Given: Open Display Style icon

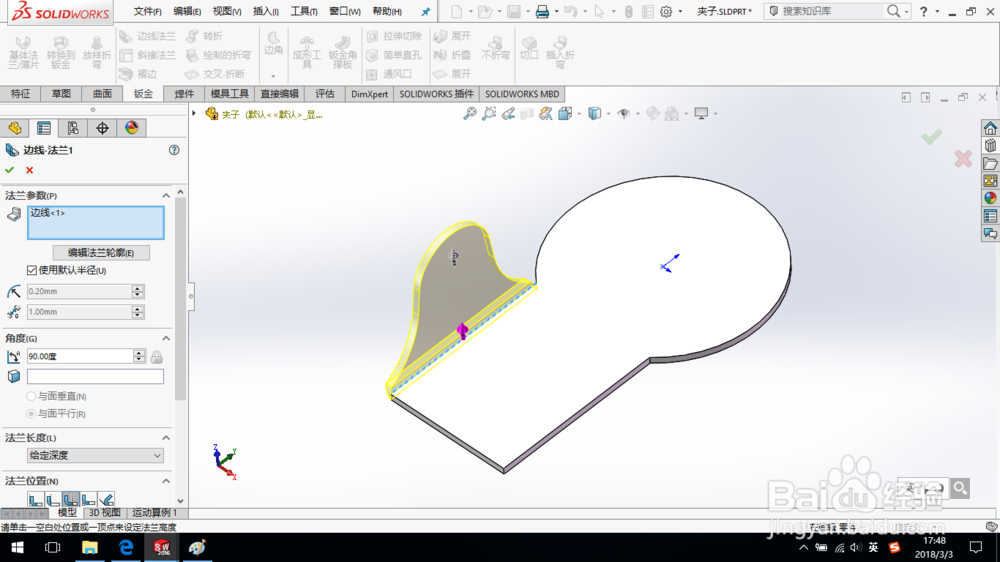Looking at the screenshot, I should 594,114.
